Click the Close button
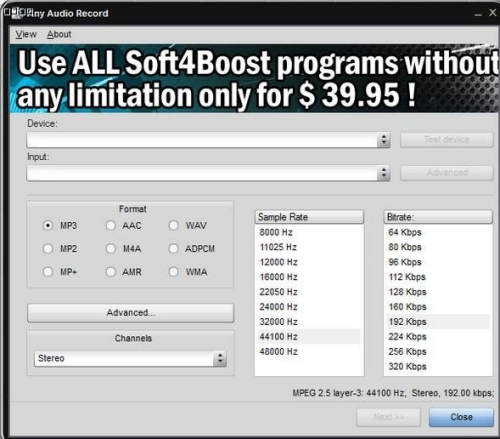Image resolution: width=500 pixels, height=439 pixels. tap(461, 417)
